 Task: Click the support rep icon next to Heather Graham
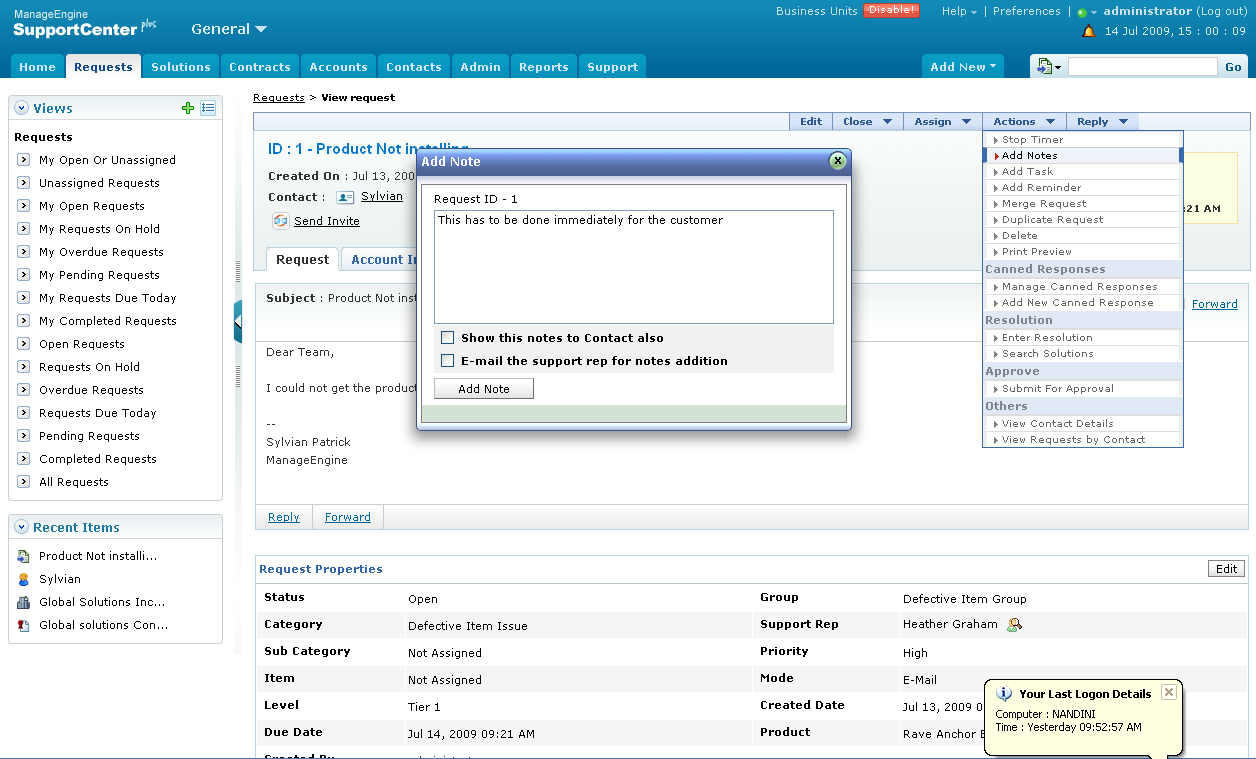pyautogui.click(x=1014, y=625)
